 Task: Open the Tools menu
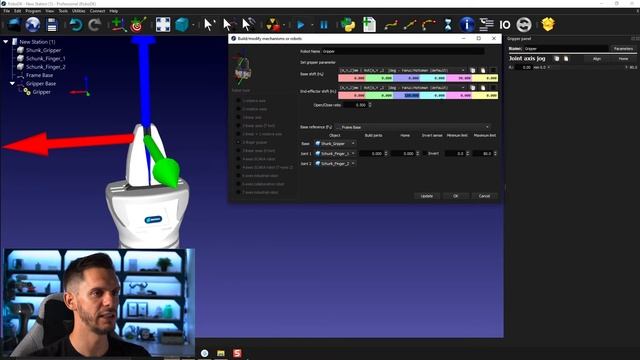click(63, 11)
